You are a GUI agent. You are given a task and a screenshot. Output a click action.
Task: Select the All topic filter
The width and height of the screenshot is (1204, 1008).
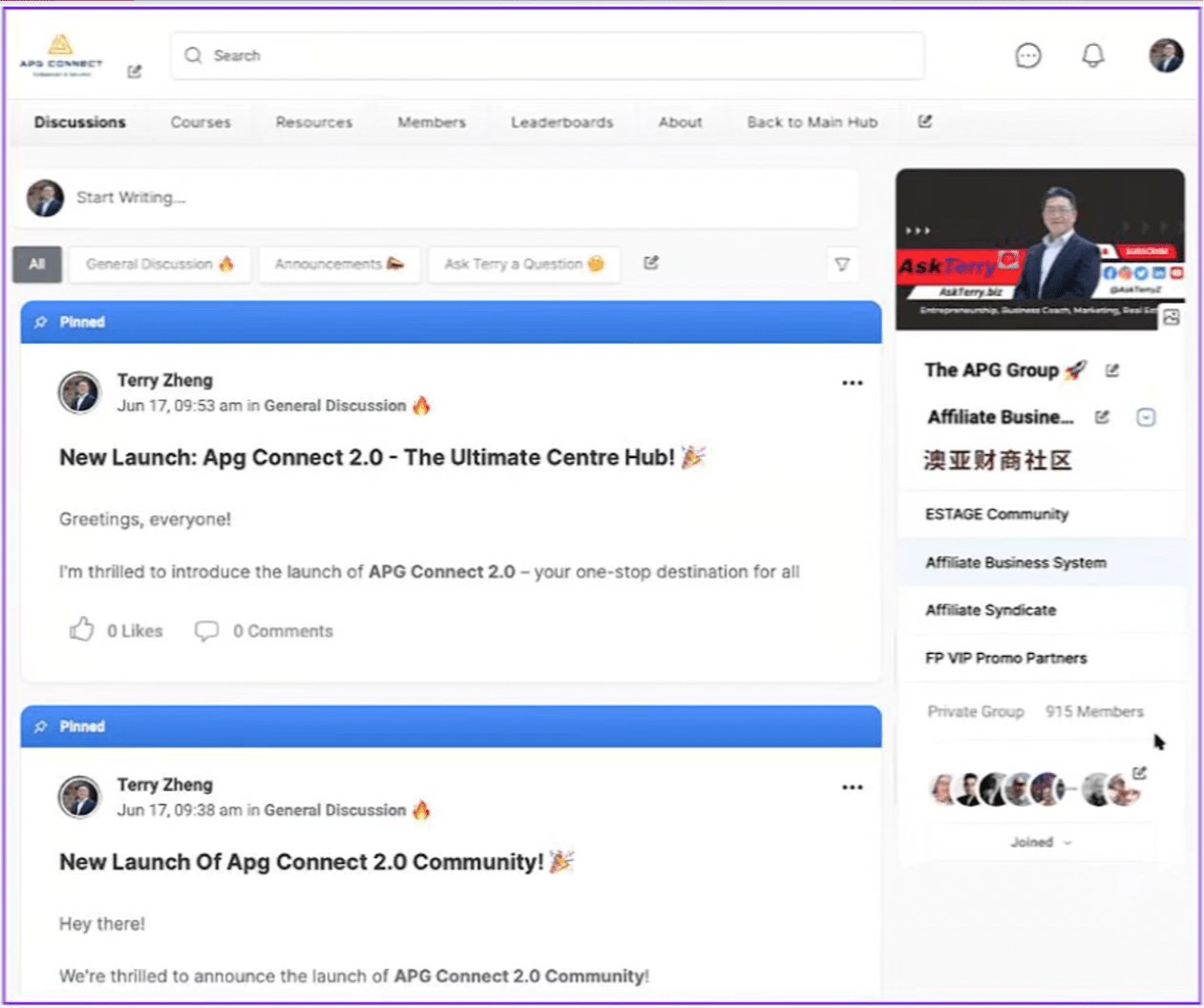(37, 264)
